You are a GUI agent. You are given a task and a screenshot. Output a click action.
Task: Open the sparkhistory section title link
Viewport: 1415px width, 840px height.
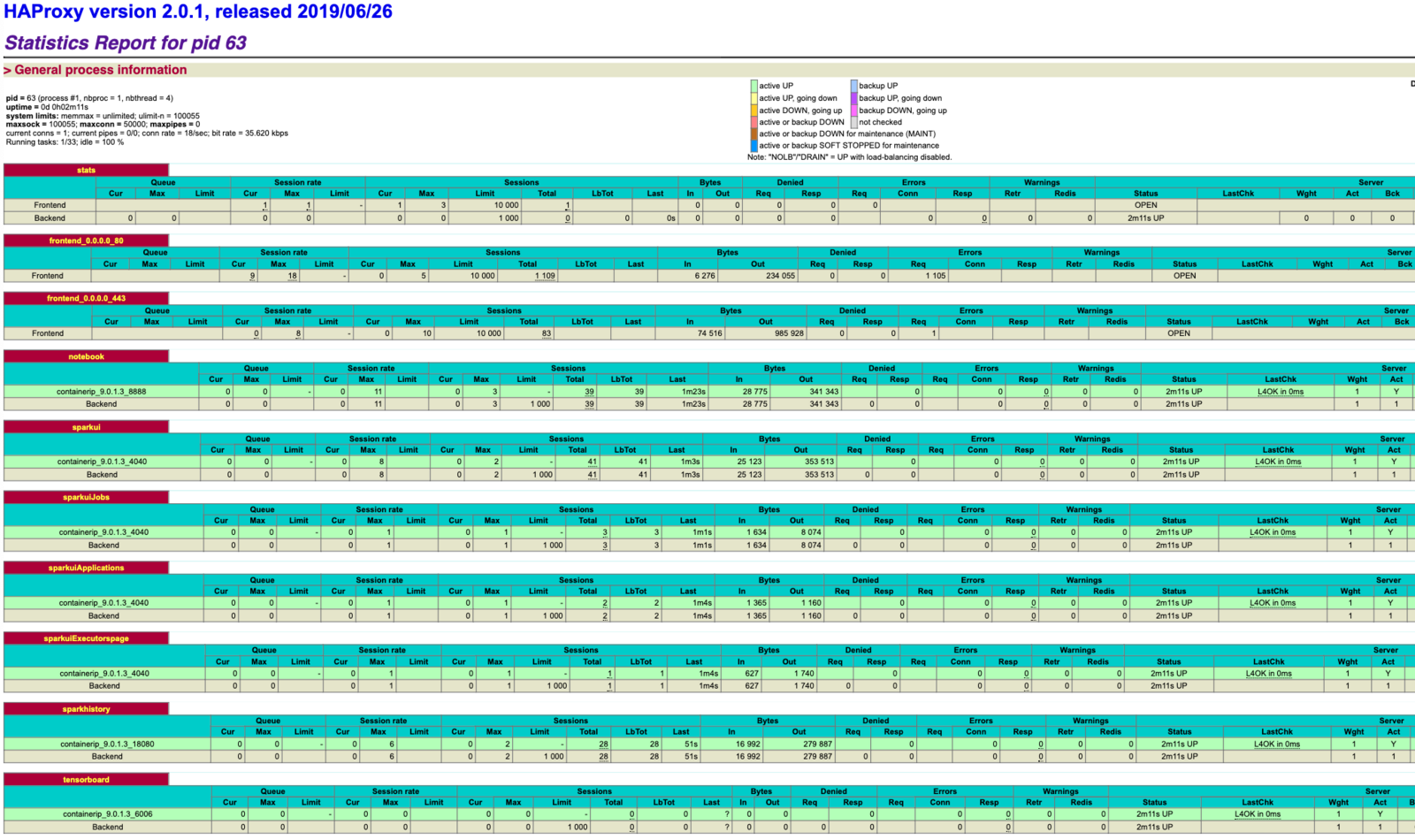pos(86,709)
